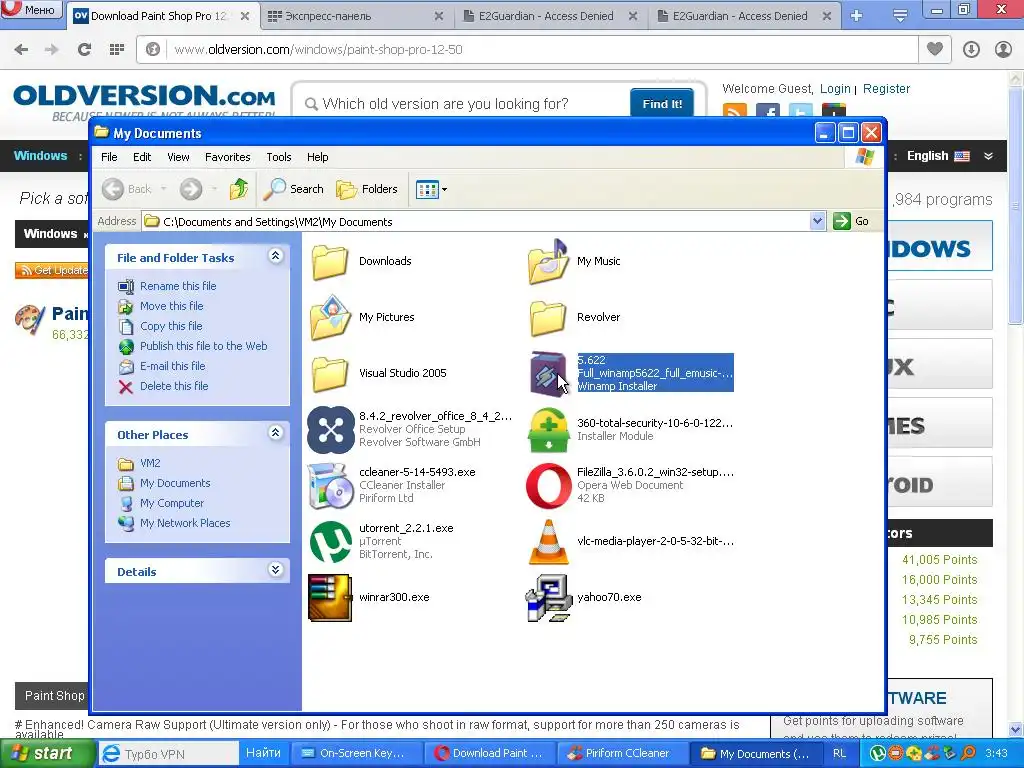This screenshot has width=1024, height=768.
Task: Open the Tools menu
Action: (278, 157)
